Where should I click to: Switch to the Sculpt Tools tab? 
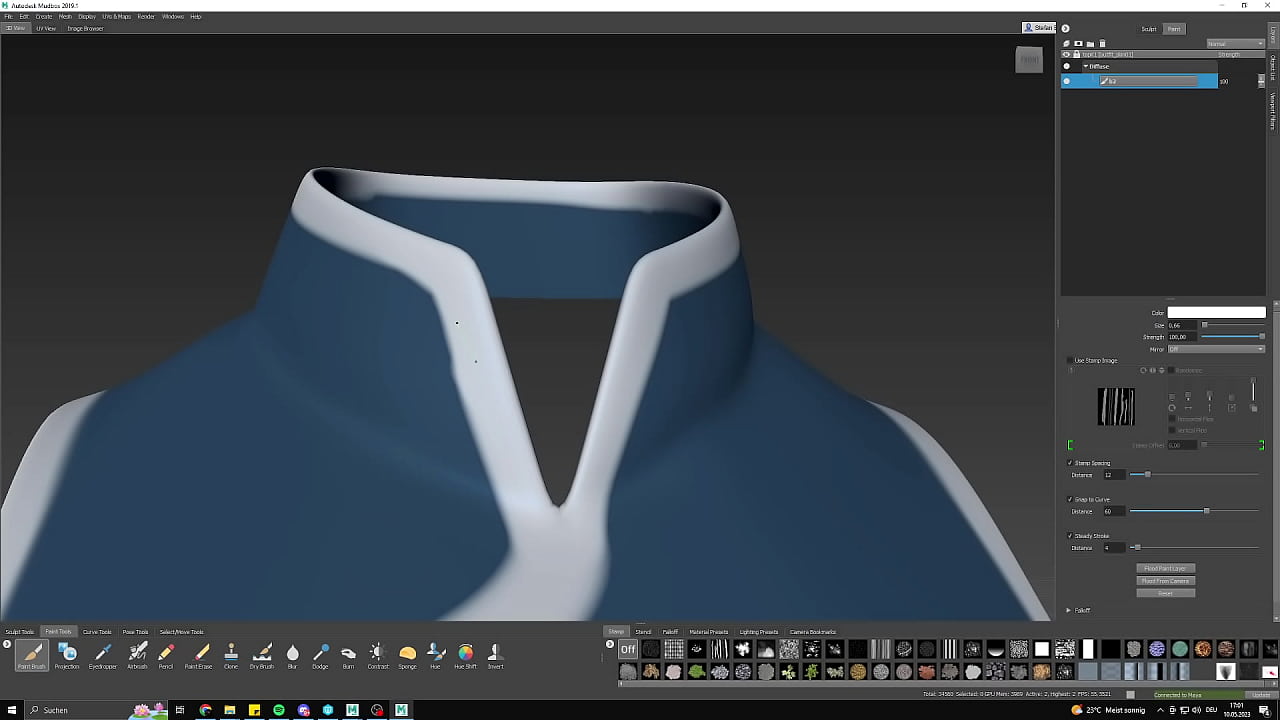20,632
